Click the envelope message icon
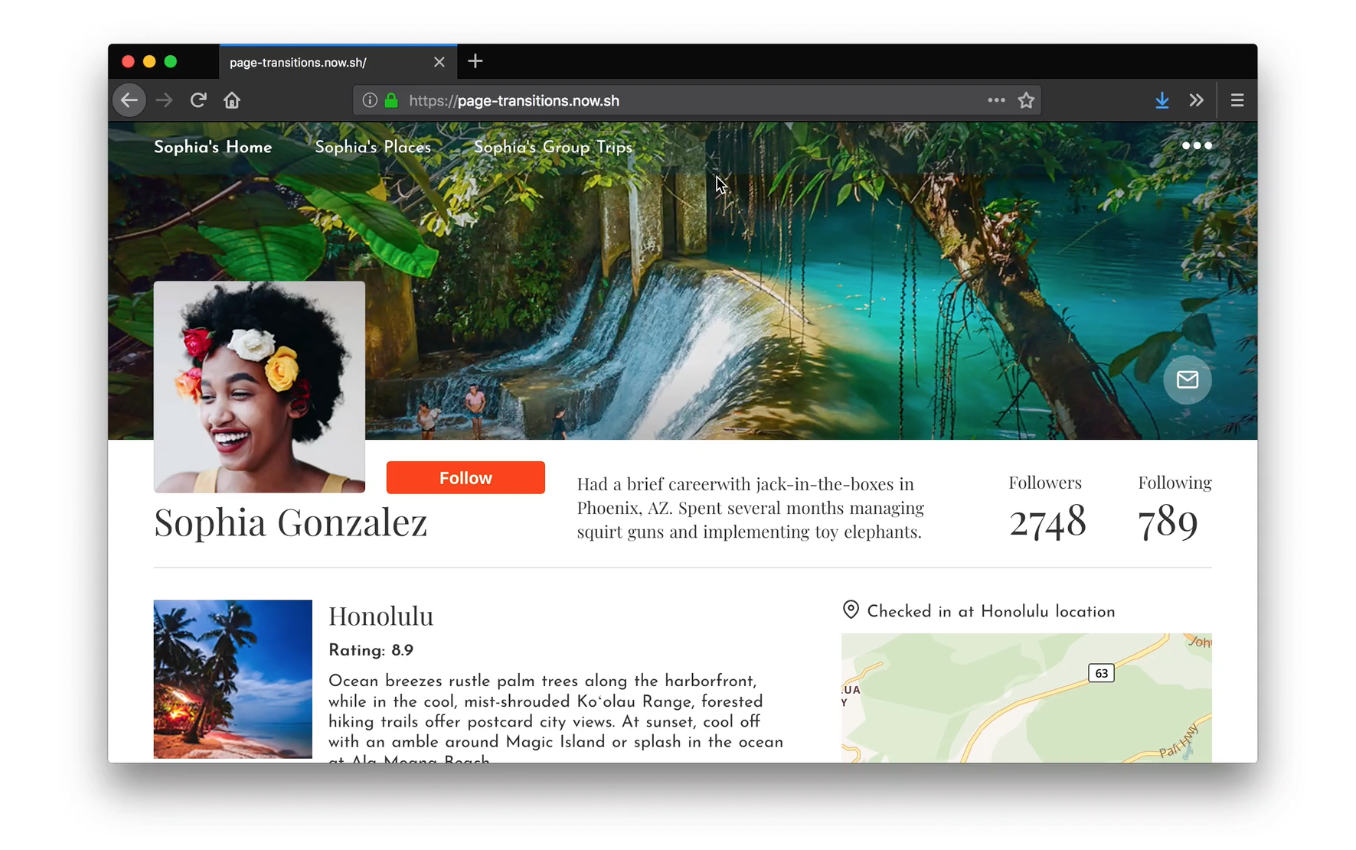This screenshot has width=1356, height=850. [1187, 380]
